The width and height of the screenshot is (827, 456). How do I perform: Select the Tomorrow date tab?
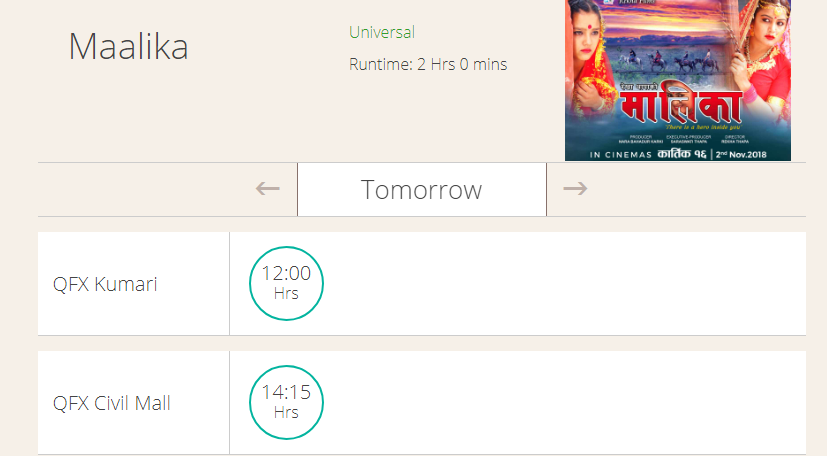(x=422, y=190)
